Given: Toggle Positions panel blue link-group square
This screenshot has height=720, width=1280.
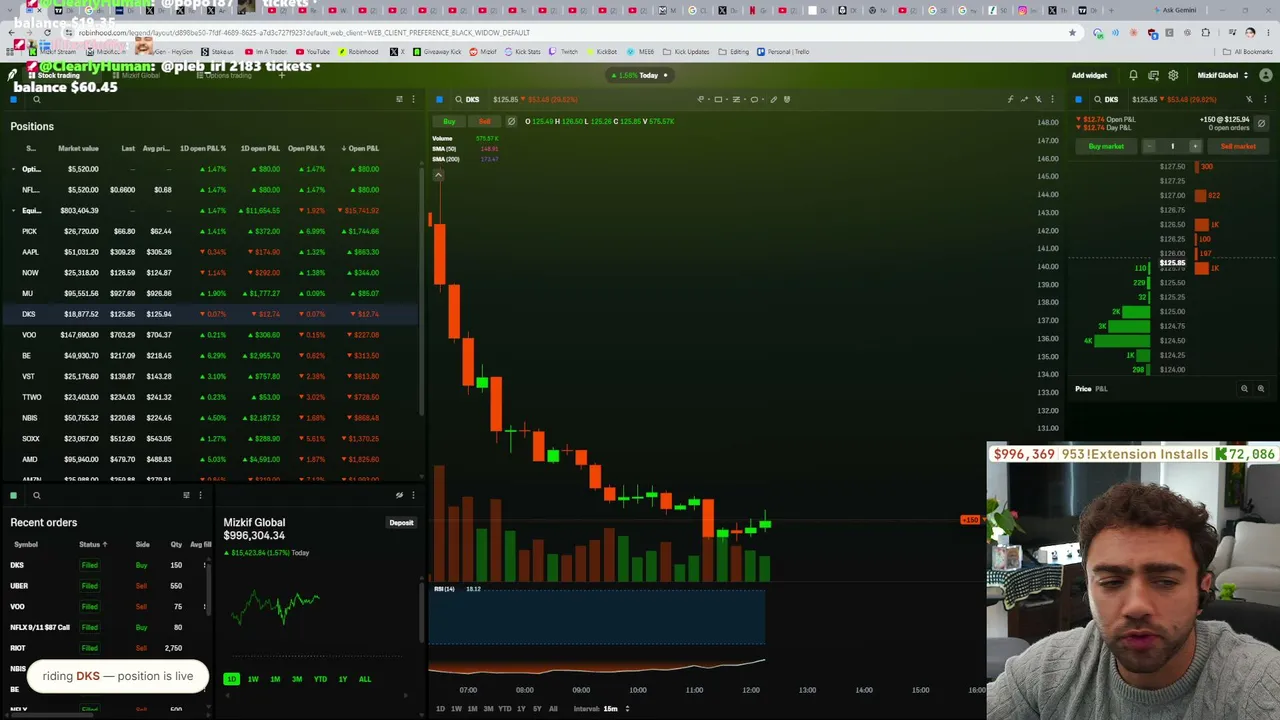Looking at the screenshot, I should point(14,99).
